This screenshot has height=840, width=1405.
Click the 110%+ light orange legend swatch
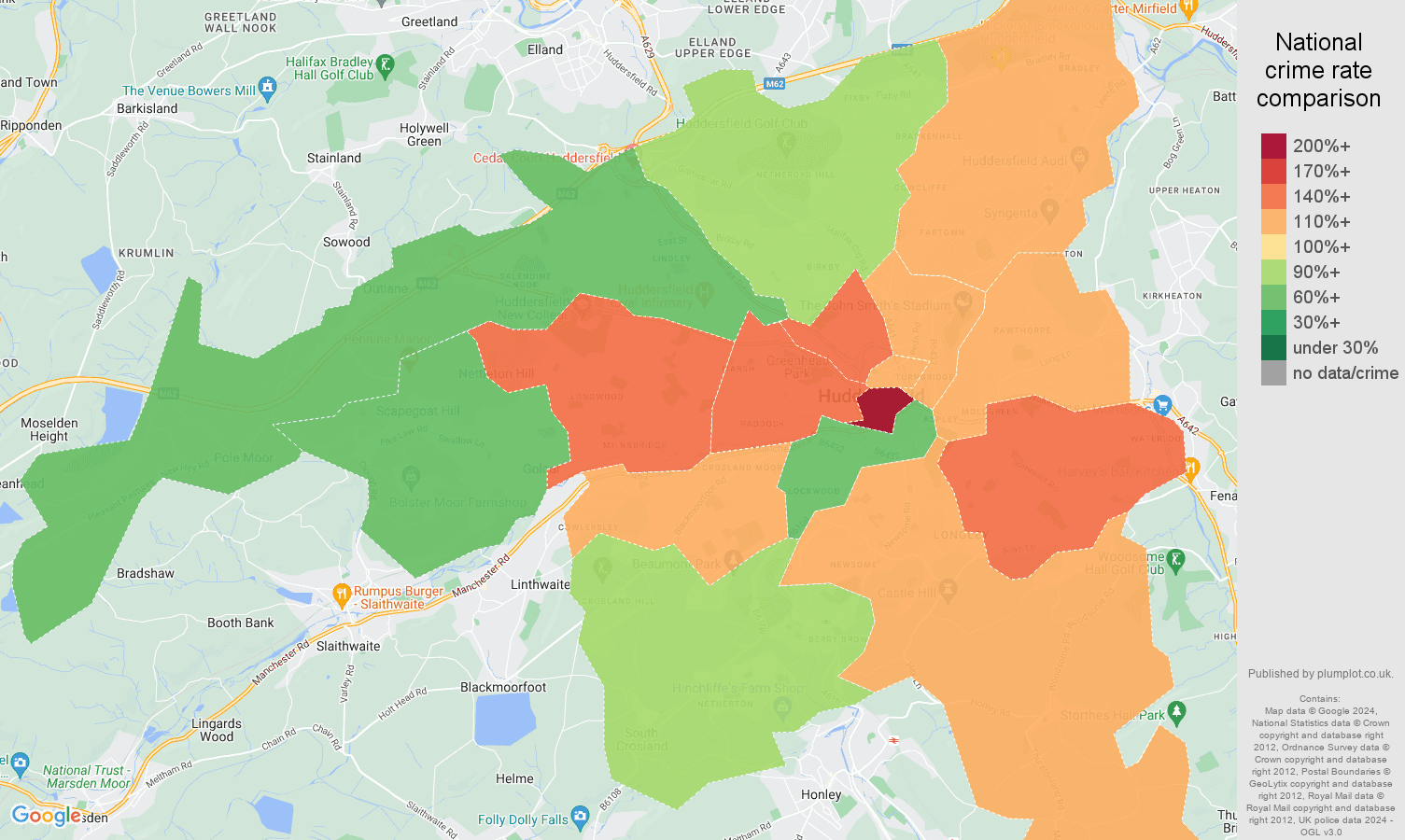pos(1273,222)
